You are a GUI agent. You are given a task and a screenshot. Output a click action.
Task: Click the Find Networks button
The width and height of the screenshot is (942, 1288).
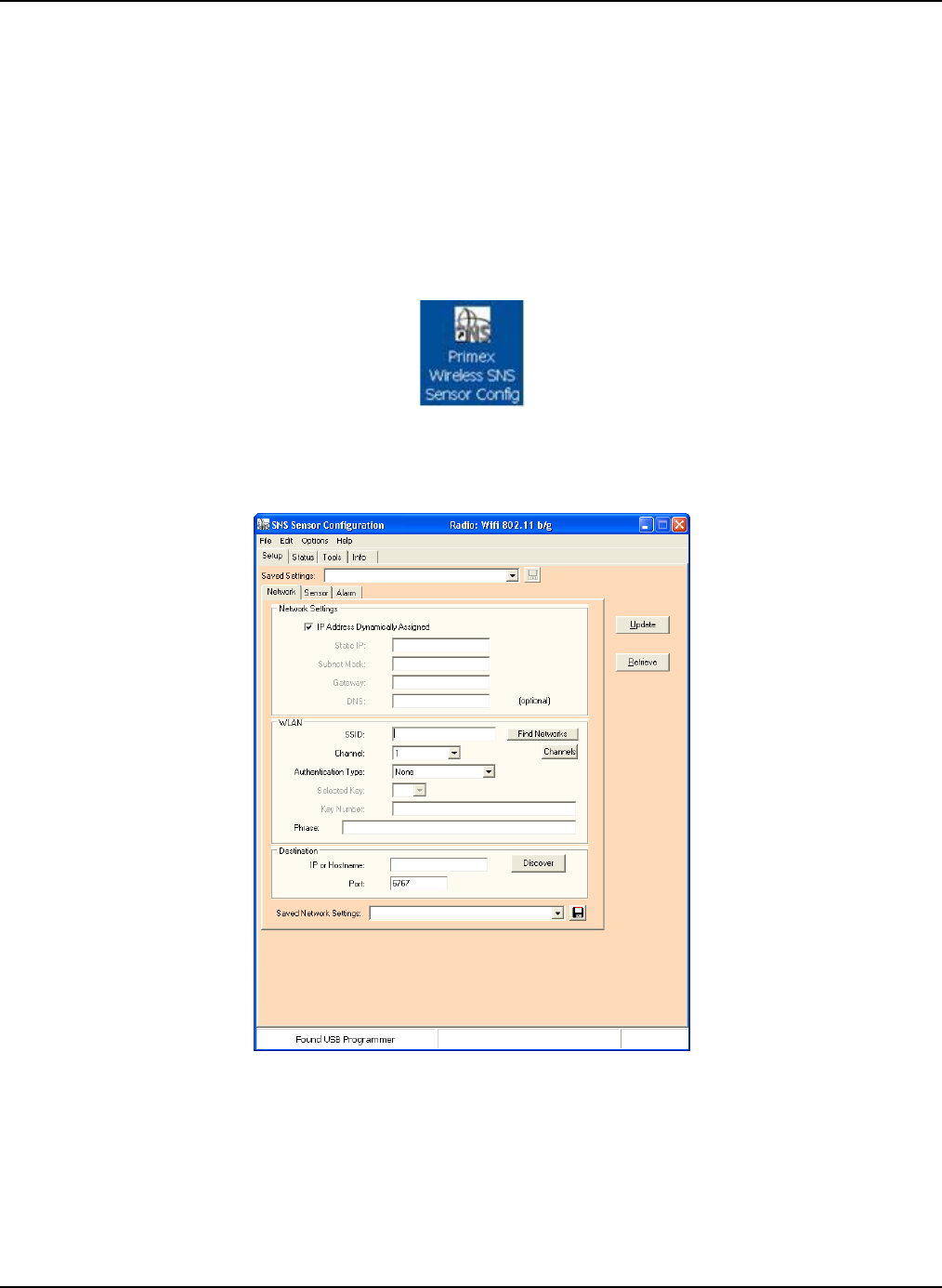pos(543,734)
